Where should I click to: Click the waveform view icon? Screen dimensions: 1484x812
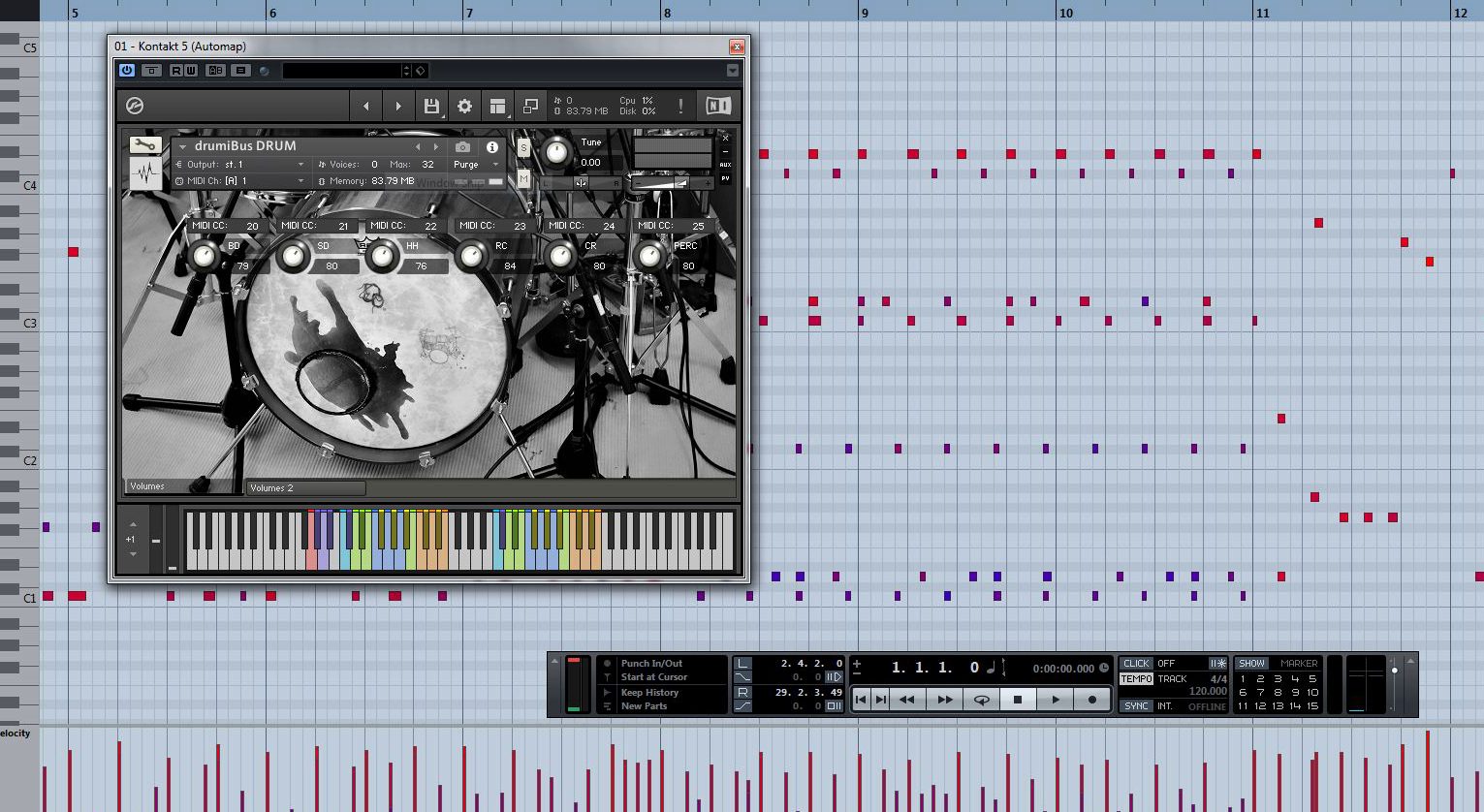point(145,174)
